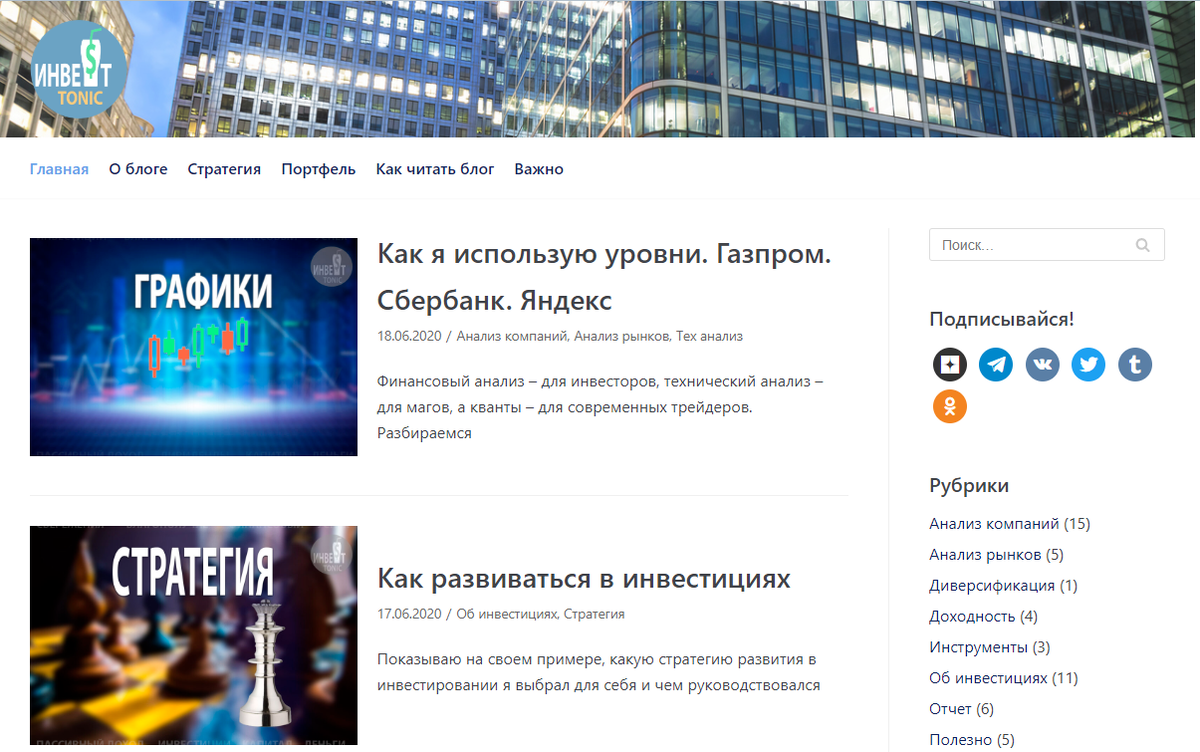Click the Invest Tonic site logo
Image resolution: width=1200 pixels, height=752 pixels.
coord(79,70)
